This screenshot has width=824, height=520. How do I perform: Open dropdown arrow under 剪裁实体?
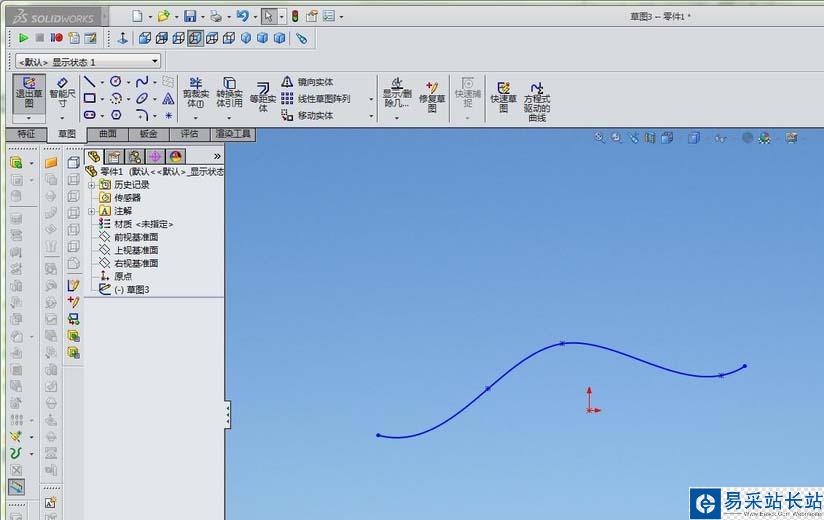(x=195, y=118)
